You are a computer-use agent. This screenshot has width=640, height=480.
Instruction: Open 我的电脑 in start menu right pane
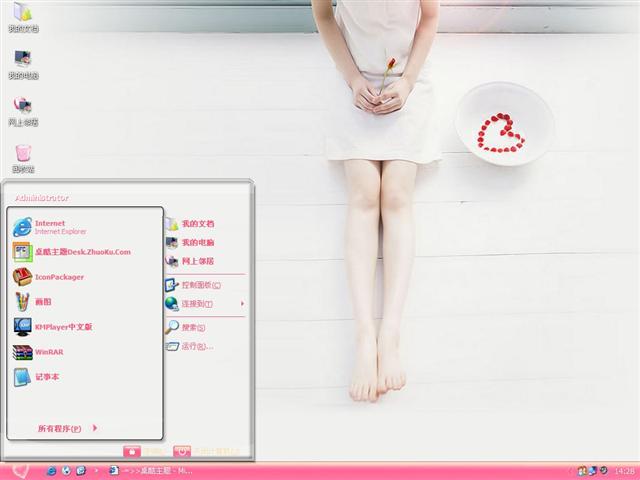[190, 242]
